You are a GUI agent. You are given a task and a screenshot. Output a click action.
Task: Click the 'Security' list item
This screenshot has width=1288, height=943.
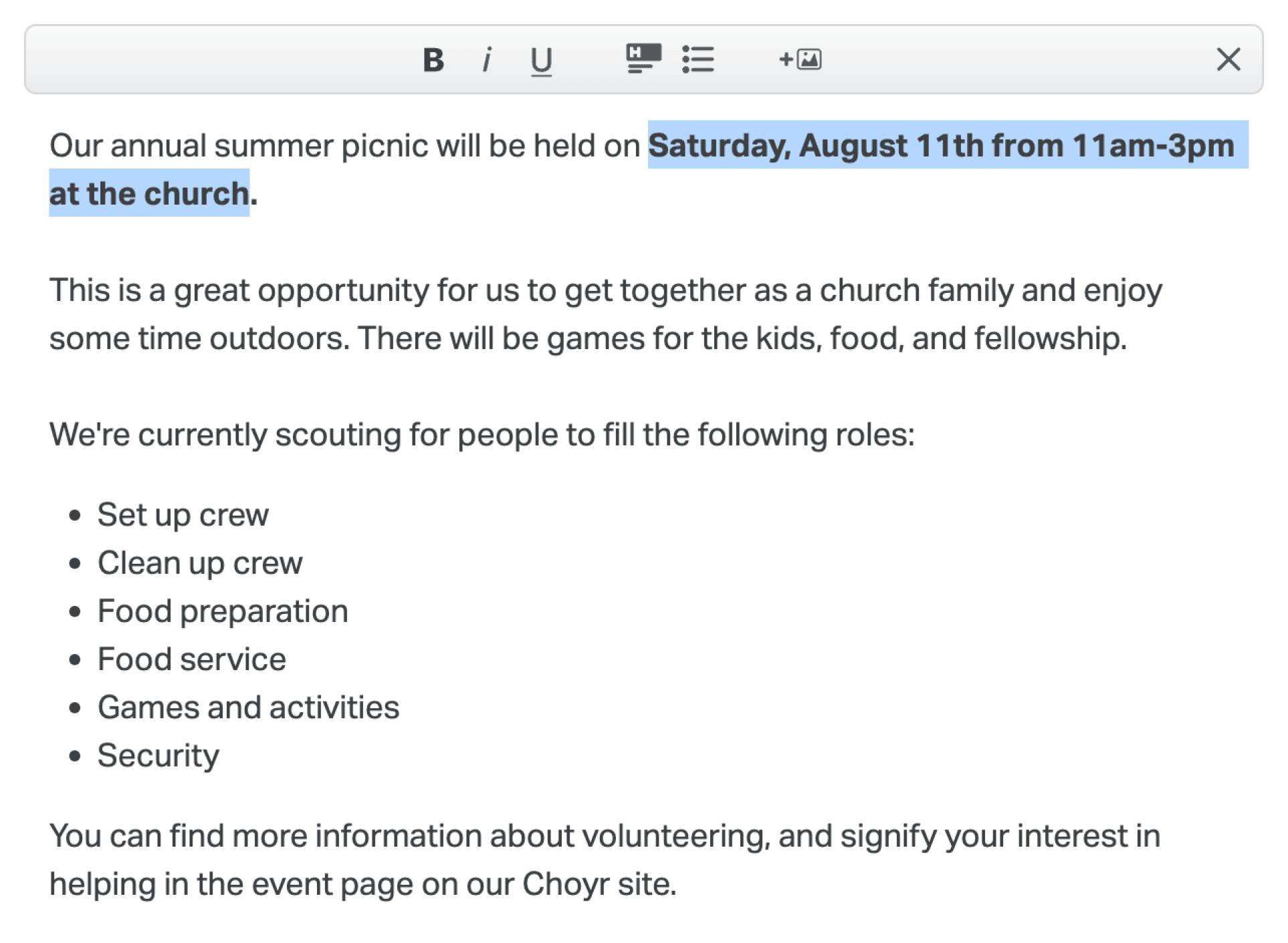coord(158,756)
